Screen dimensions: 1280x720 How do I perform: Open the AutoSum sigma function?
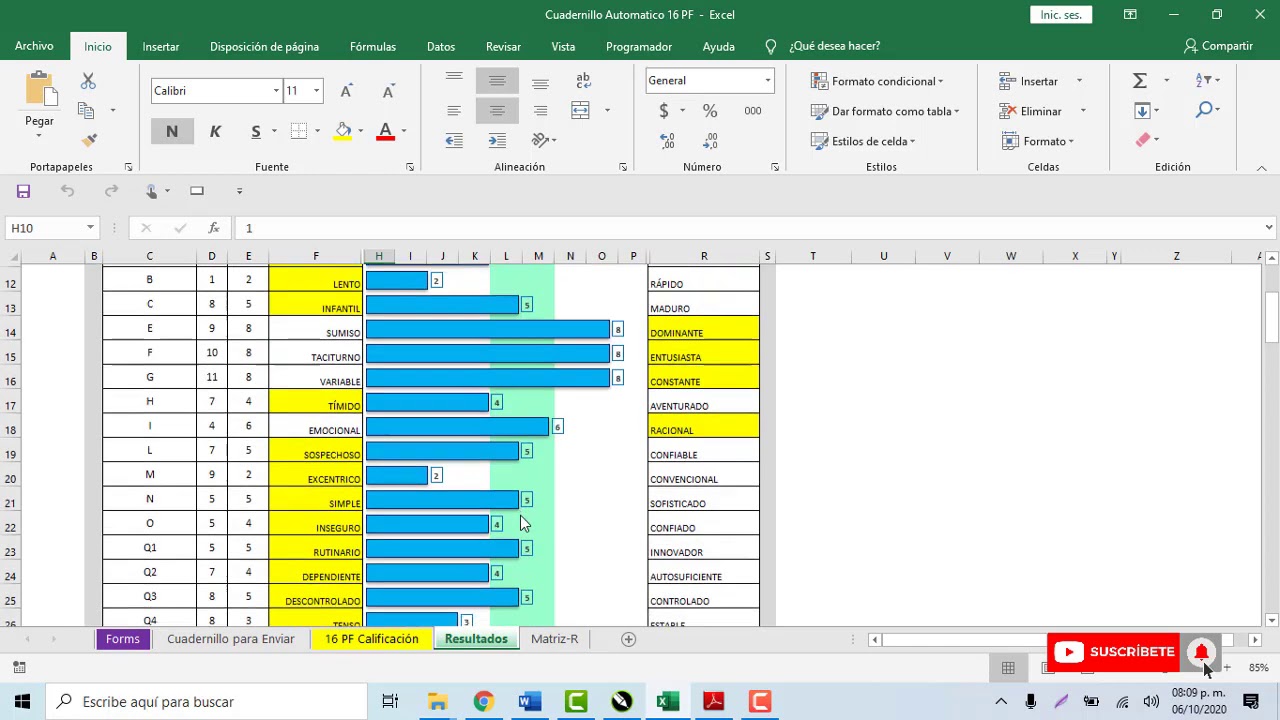click(1140, 80)
